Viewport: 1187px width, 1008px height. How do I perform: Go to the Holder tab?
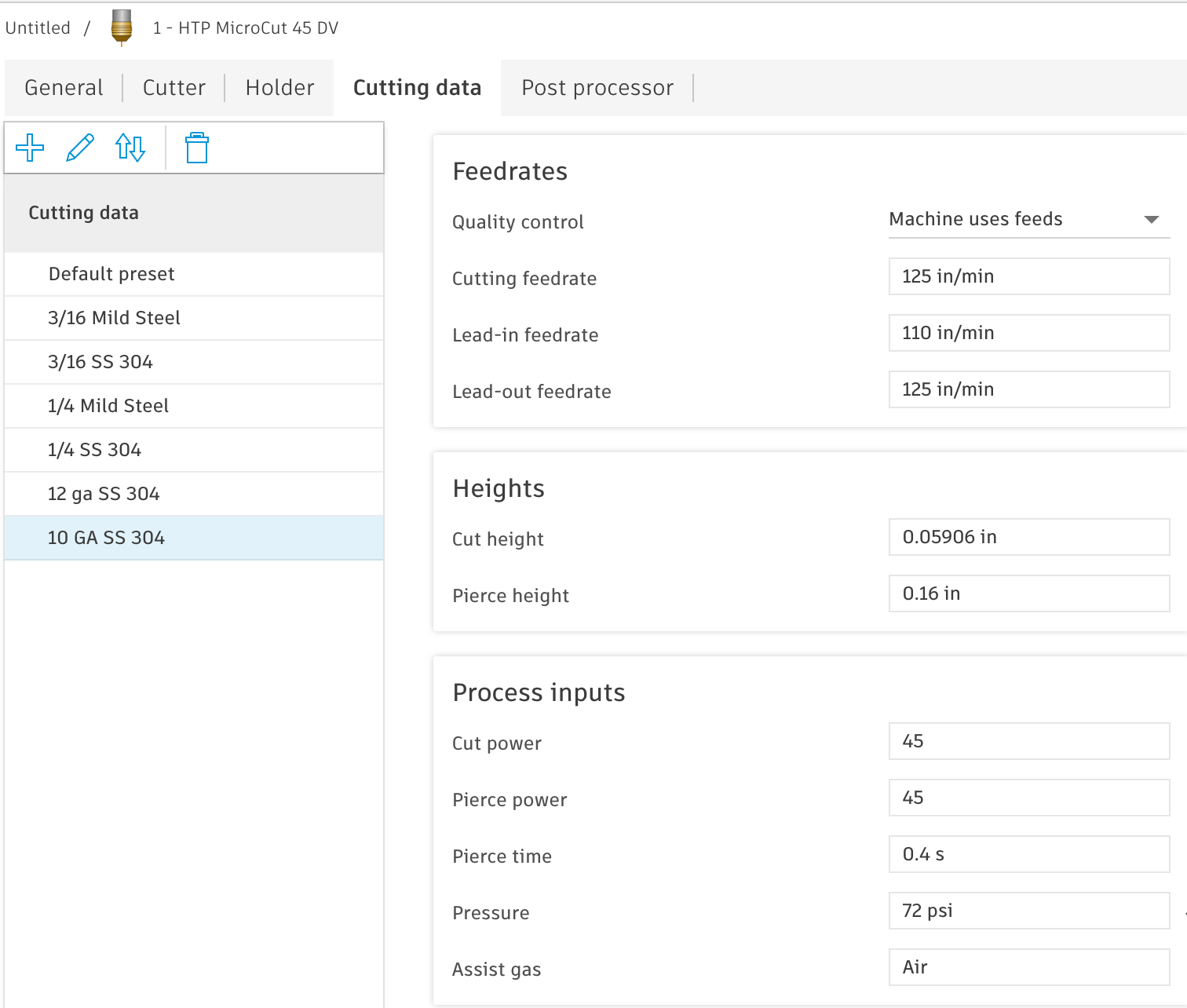click(x=279, y=88)
